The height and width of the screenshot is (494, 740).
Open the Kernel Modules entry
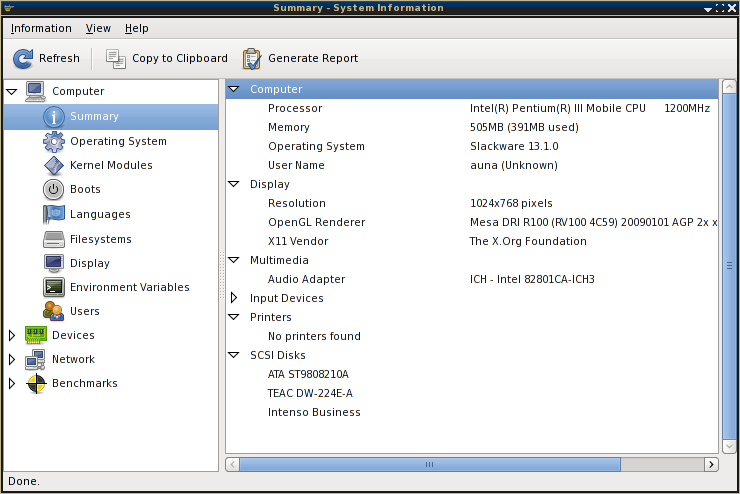point(111,165)
